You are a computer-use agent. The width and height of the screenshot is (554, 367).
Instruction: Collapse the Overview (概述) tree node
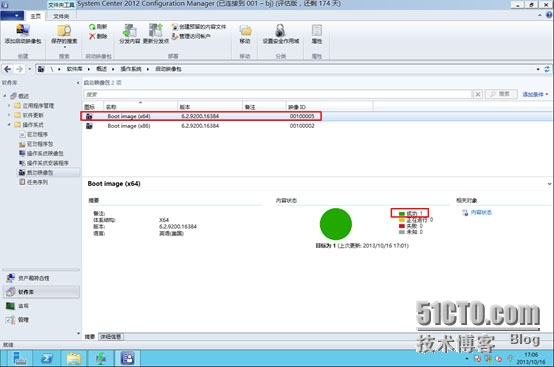click(x=5, y=96)
